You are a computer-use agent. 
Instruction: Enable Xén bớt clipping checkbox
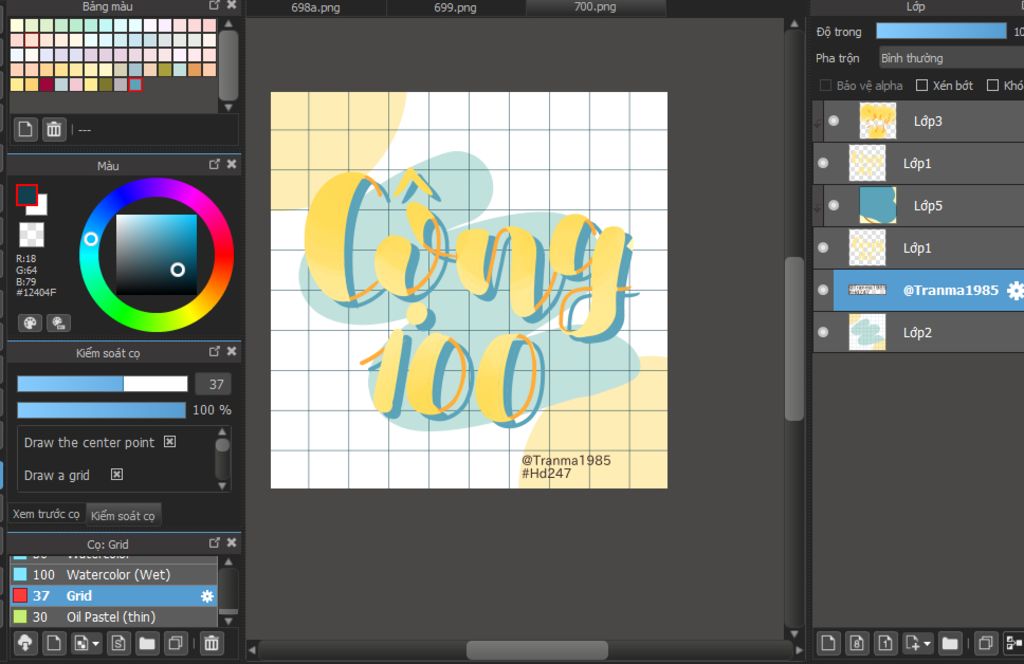click(921, 86)
